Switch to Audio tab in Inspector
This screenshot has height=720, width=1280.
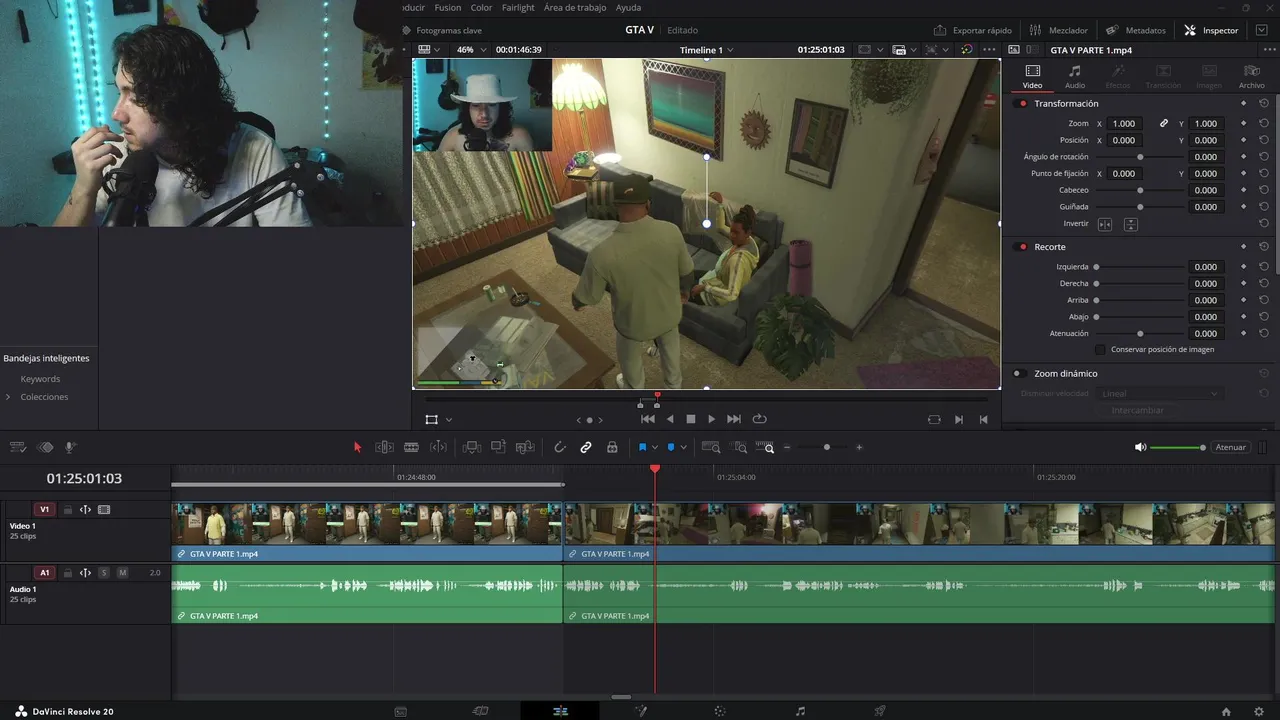[1075, 76]
